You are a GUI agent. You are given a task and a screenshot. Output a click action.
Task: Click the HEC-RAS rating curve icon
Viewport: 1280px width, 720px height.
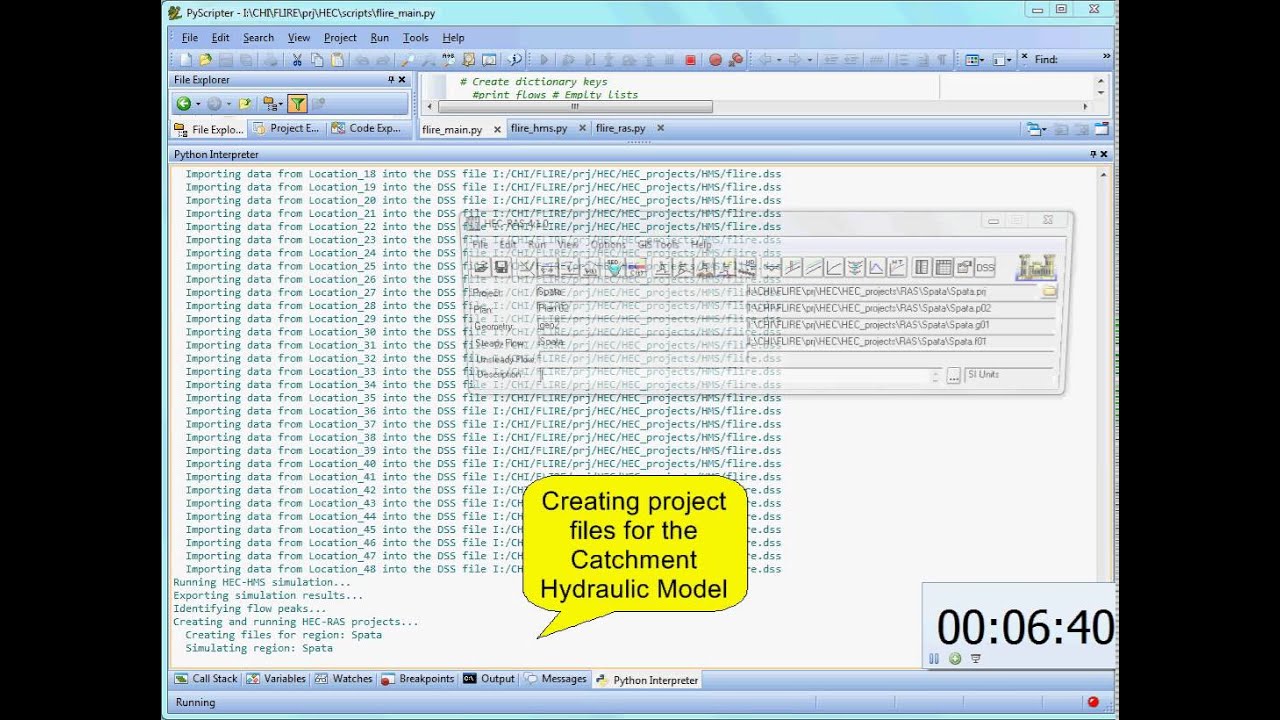coord(835,267)
